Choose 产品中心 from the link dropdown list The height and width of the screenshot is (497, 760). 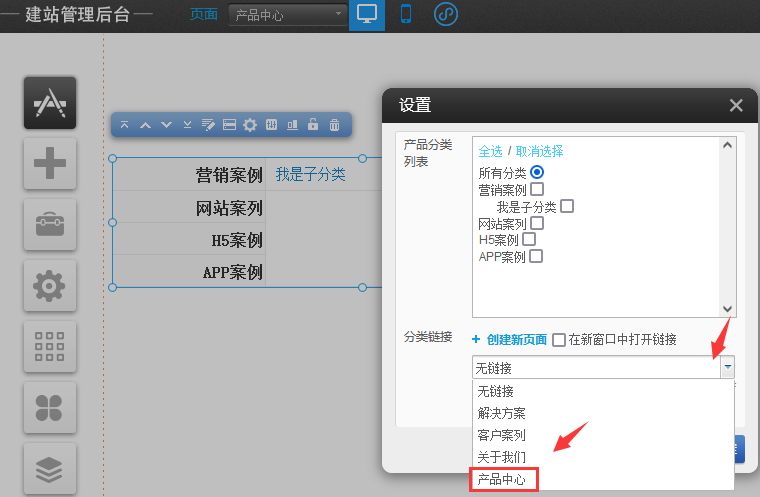(x=503, y=480)
